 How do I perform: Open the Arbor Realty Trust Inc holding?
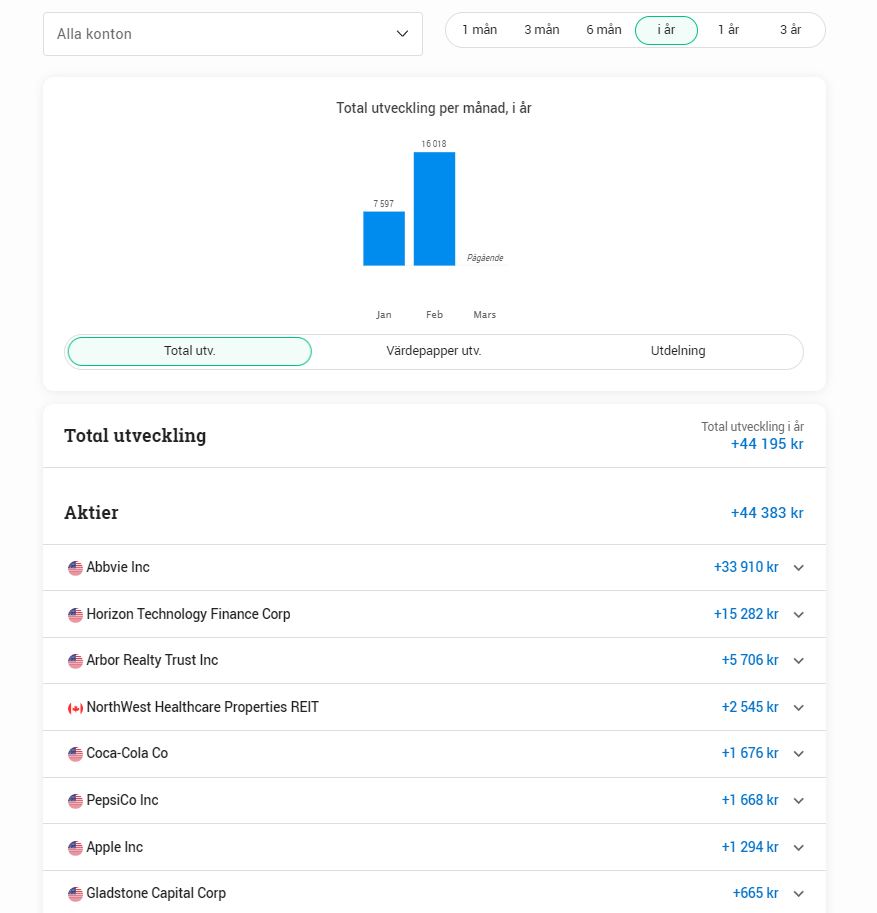tap(152, 660)
